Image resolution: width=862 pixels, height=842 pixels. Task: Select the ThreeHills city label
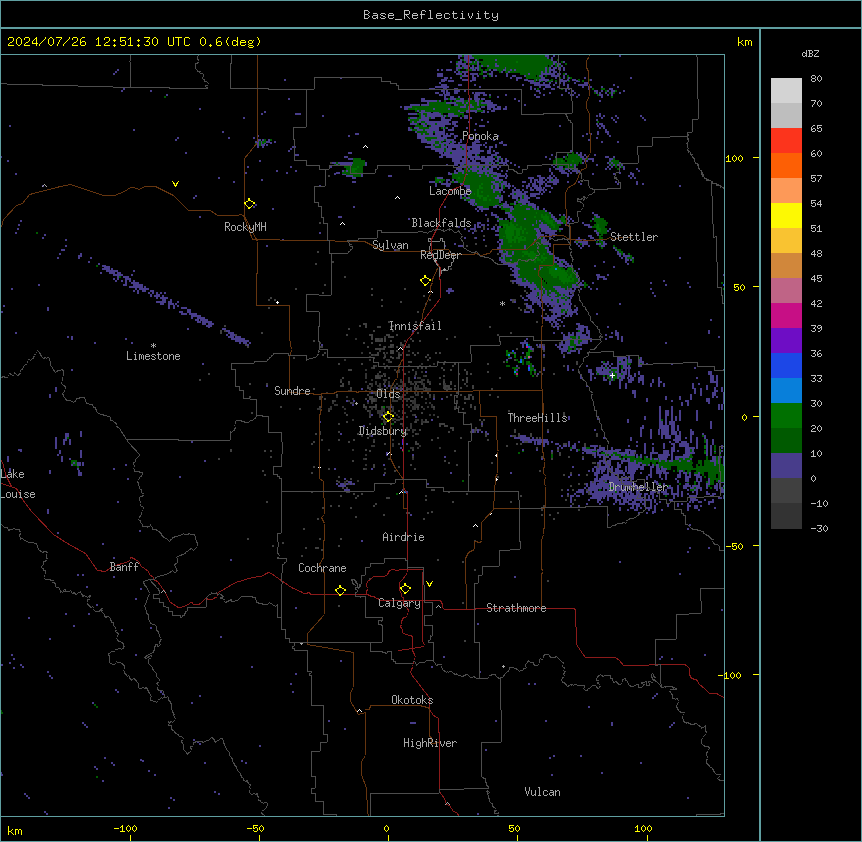tap(537, 418)
